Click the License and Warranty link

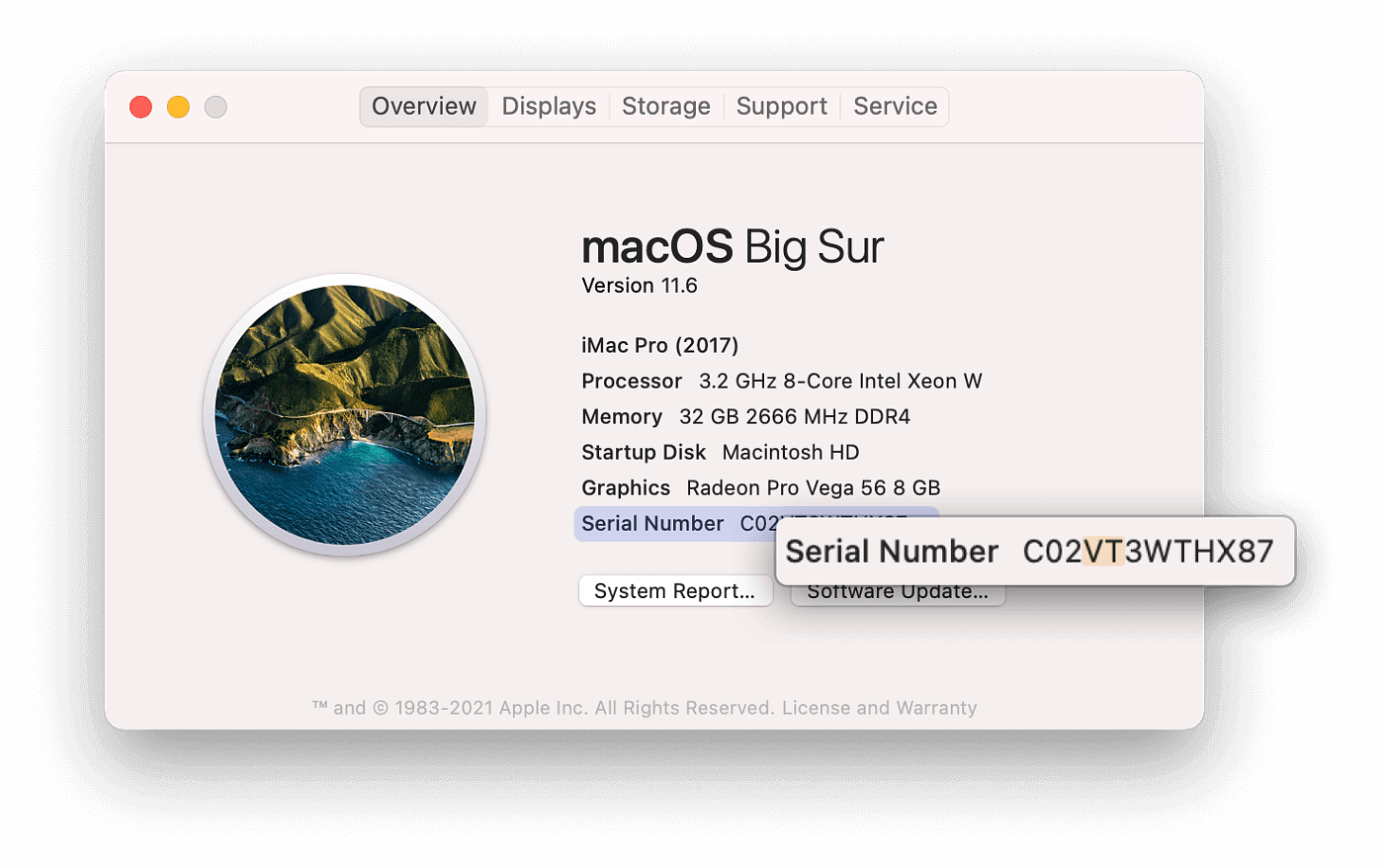coord(879,708)
